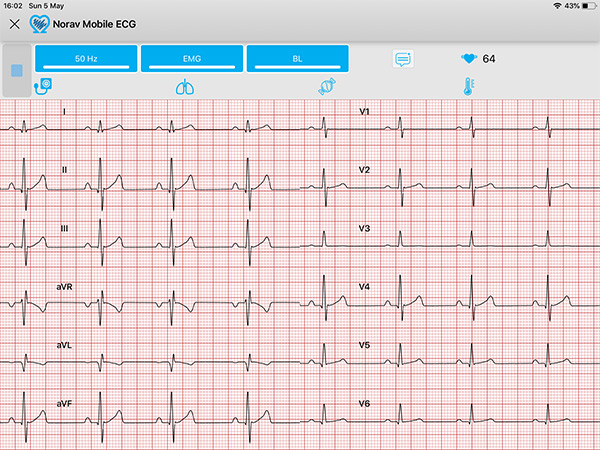Viewport: 600px width, 450px height.
Task: Tap the Sun 5 May date
Action: click(x=46, y=6)
